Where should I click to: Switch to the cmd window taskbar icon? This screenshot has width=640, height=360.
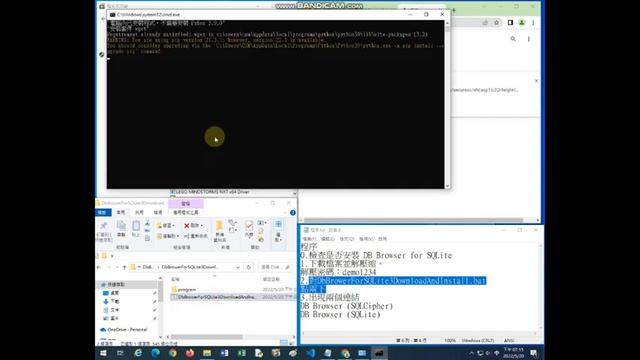tap(379, 353)
